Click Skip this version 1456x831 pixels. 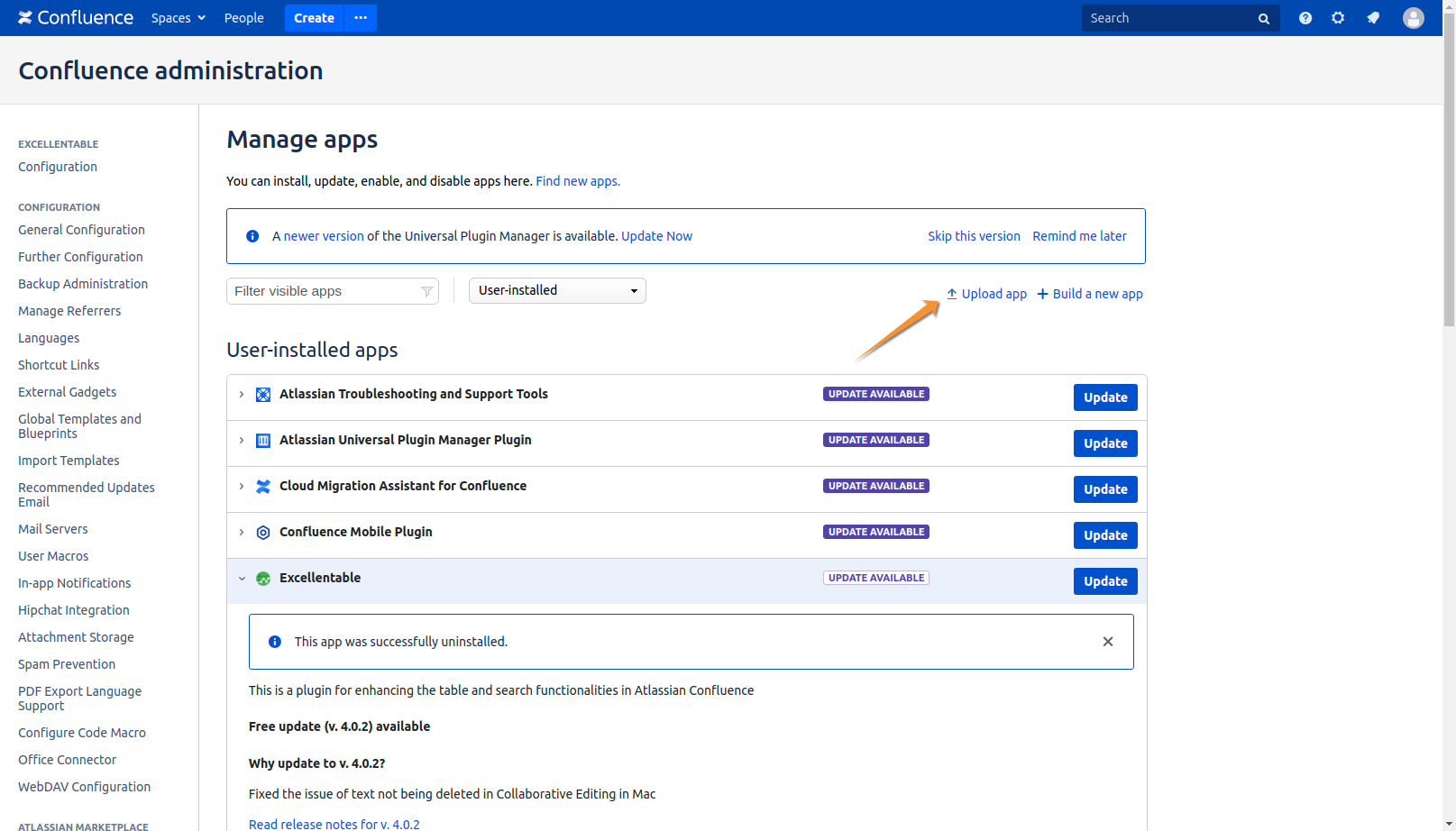(974, 236)
